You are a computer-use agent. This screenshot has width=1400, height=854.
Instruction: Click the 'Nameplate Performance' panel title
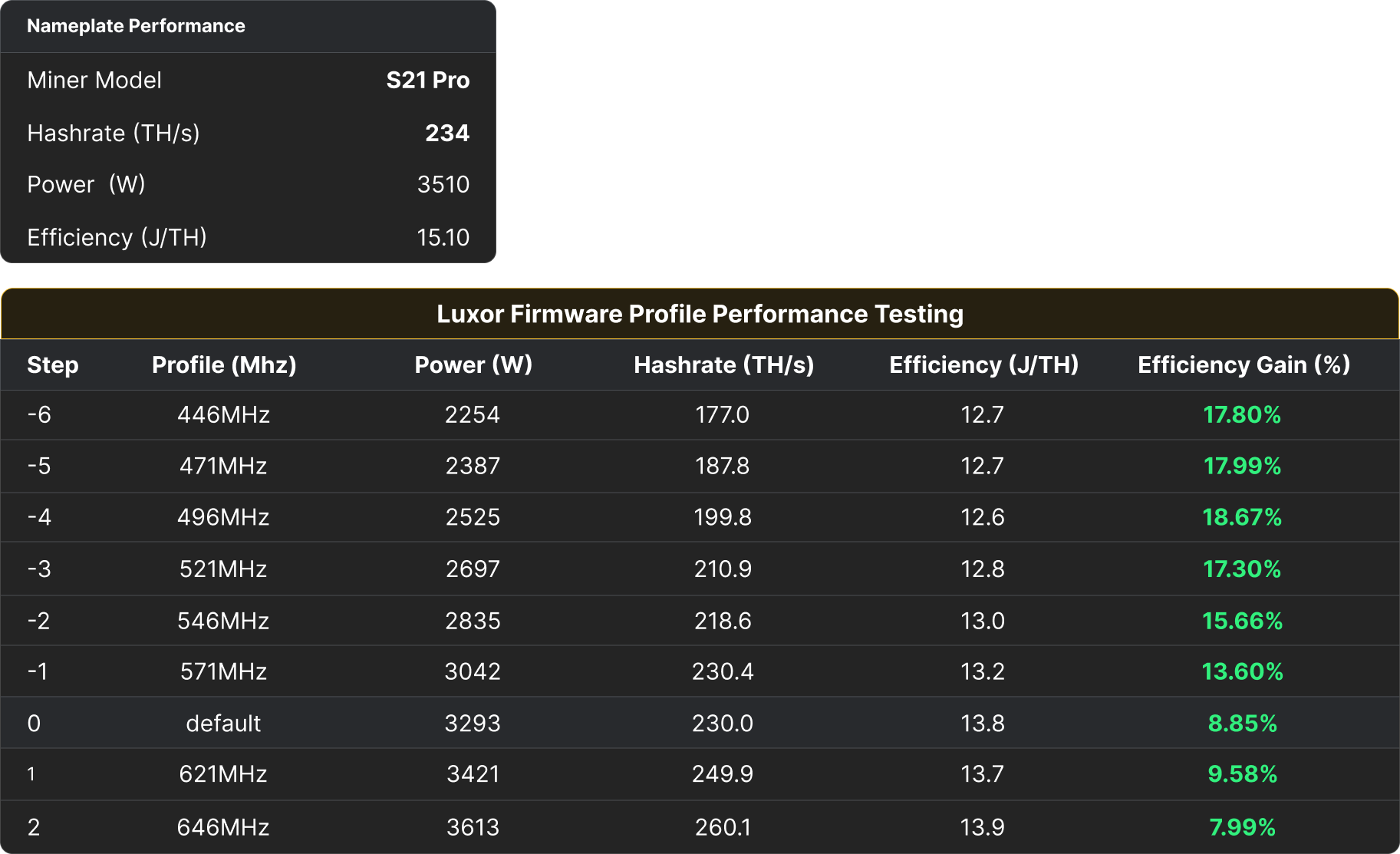coord(136,26)
